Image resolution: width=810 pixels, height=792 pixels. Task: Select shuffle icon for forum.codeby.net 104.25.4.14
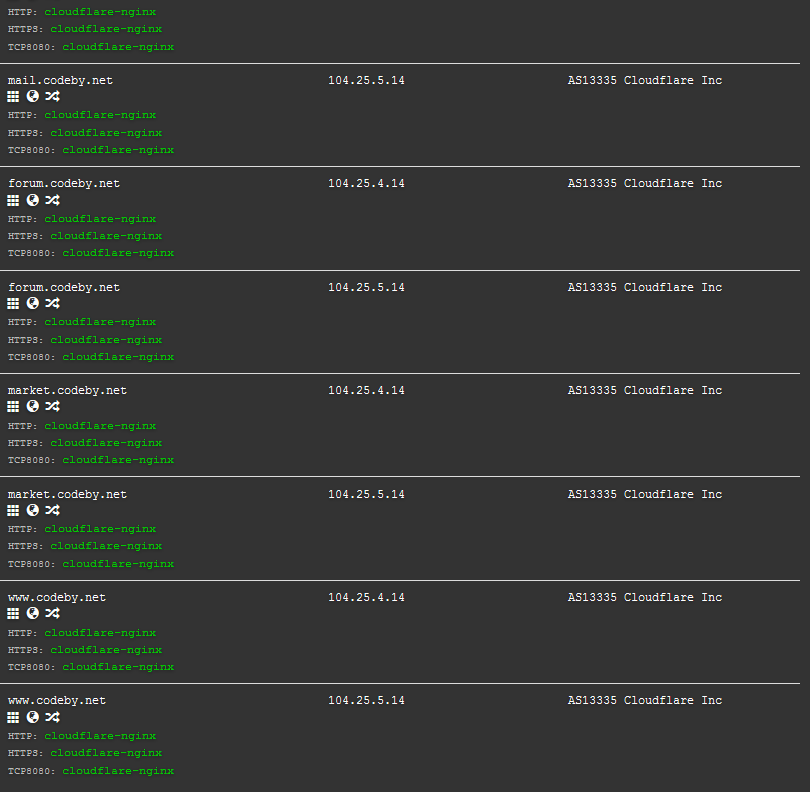click(x=52, y=200)
